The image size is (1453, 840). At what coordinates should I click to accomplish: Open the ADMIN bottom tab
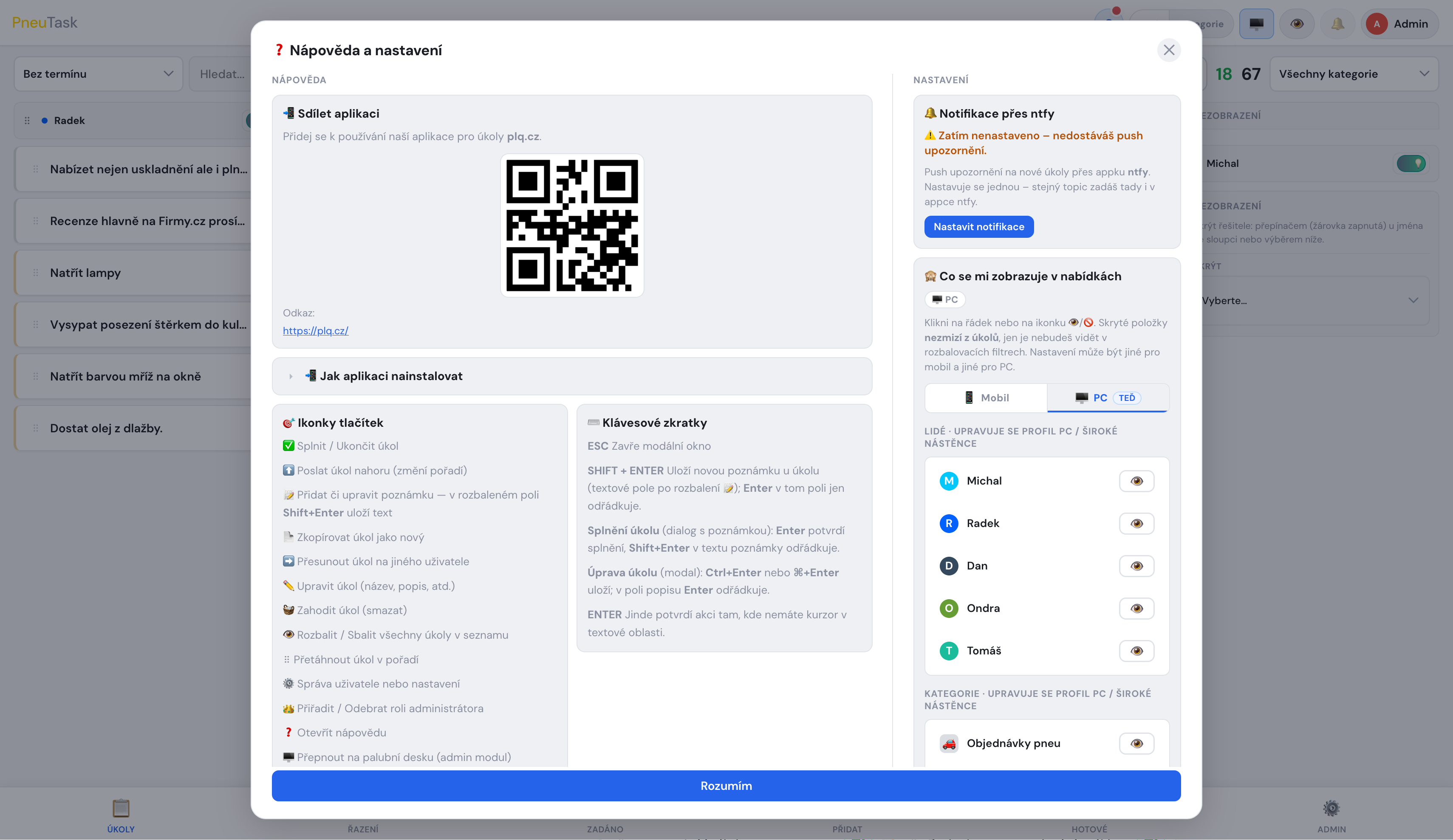(1331, 815)
